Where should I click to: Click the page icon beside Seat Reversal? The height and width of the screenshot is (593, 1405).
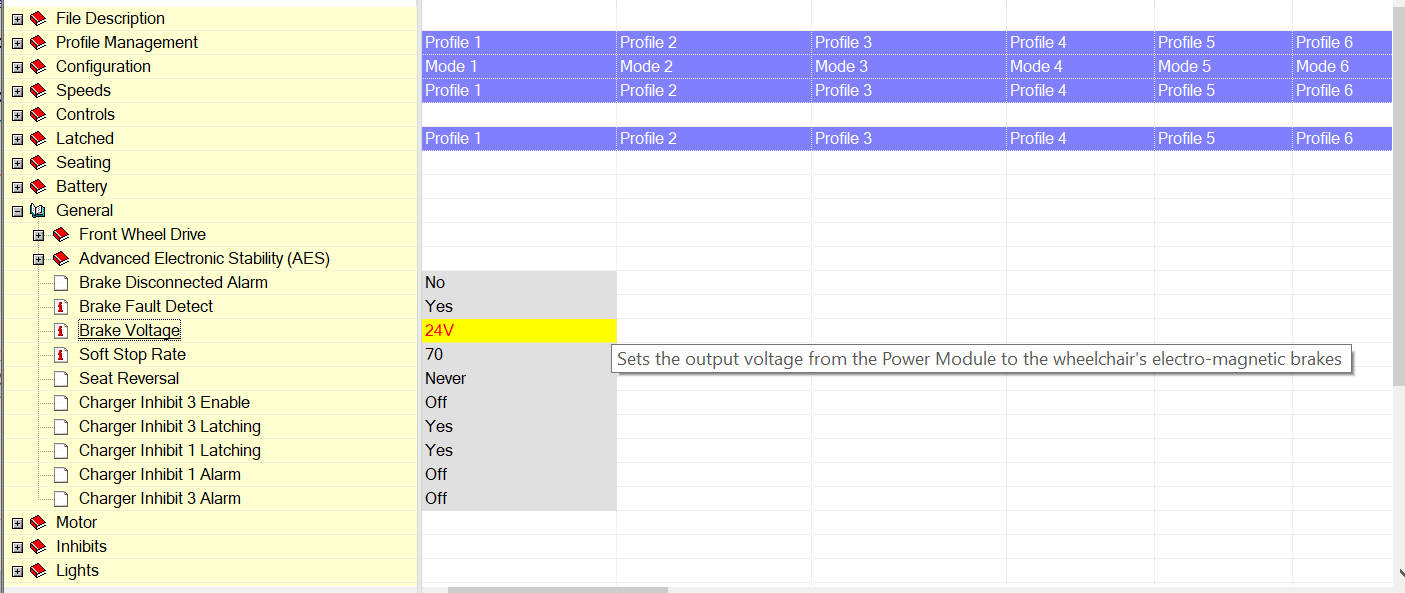click(x=61, y=379)
